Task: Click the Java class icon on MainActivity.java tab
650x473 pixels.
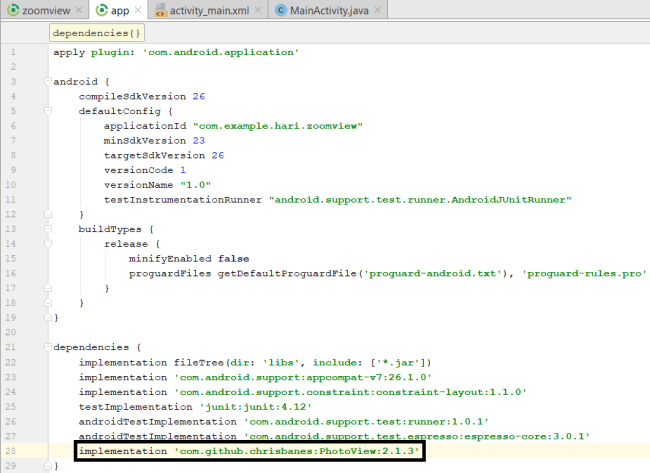Action: (281, 10)
